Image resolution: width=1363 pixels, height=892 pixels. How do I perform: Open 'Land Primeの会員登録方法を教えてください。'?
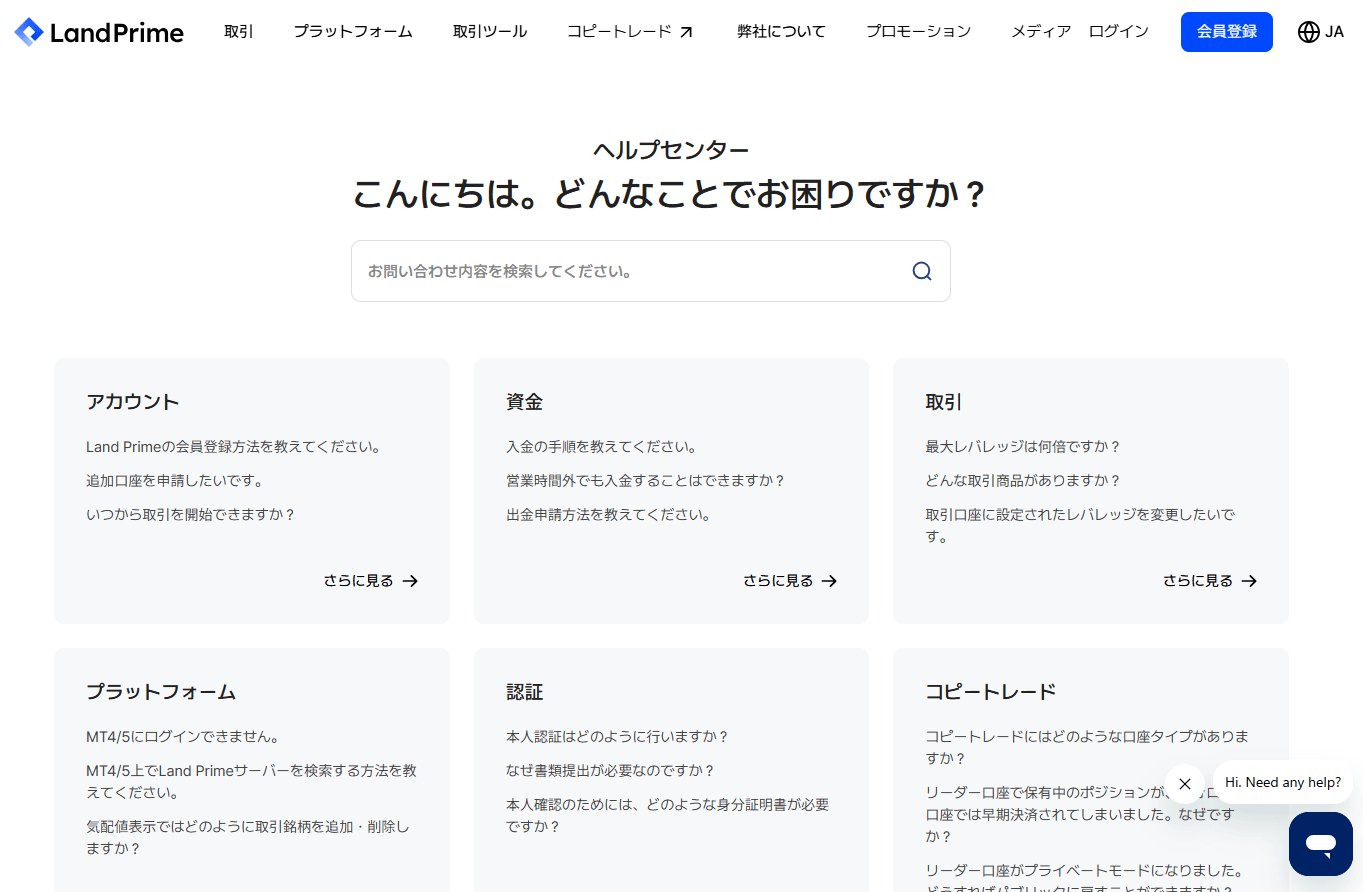point(233,447)
